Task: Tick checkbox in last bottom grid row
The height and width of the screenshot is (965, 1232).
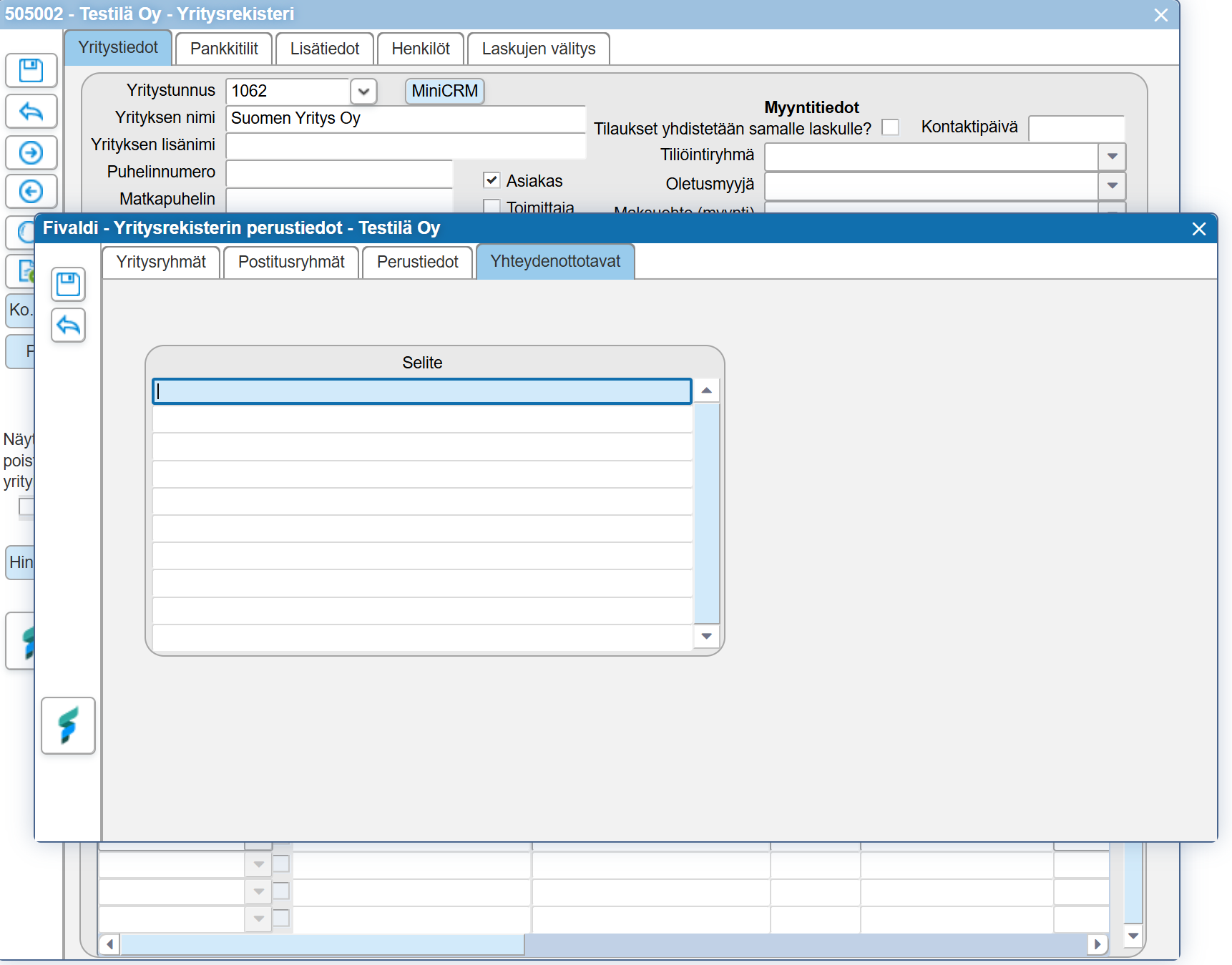Action: coord(281,918)
